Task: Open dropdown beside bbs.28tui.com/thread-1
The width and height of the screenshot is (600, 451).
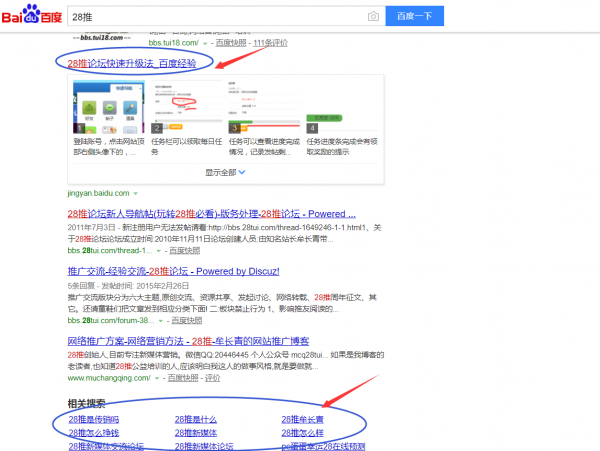Action: coord(158,251)
